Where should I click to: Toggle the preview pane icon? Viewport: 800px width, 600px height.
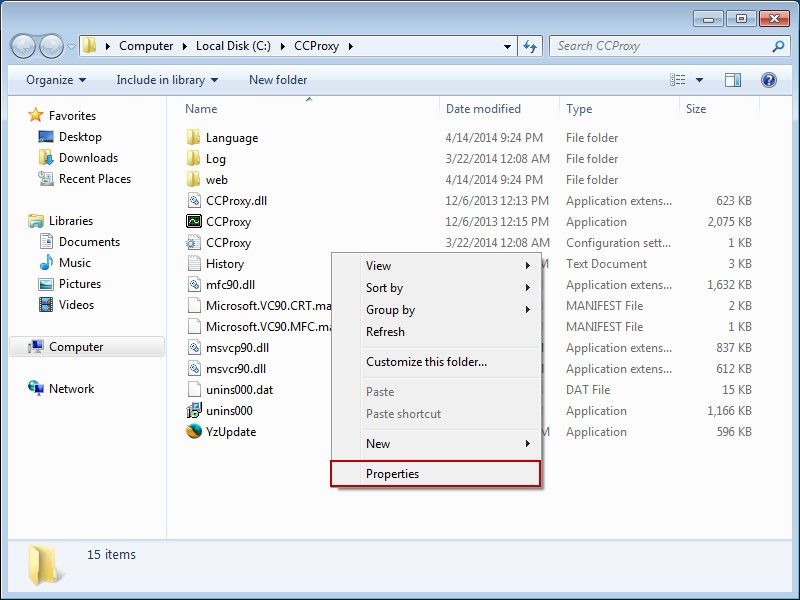(x=733, y=80)
